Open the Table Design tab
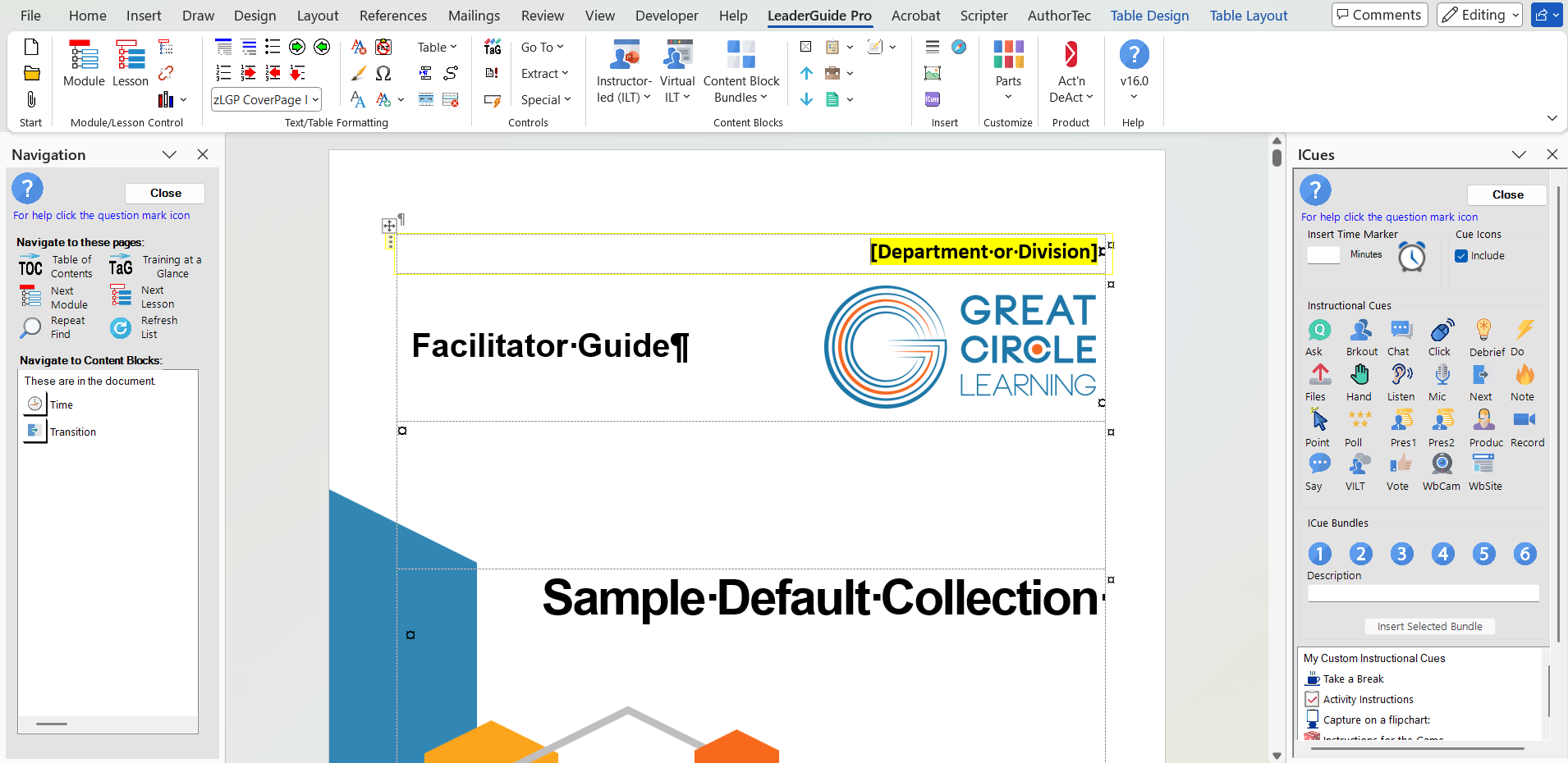This screenshot has width=1568, height=763. tap(1149, 16)
